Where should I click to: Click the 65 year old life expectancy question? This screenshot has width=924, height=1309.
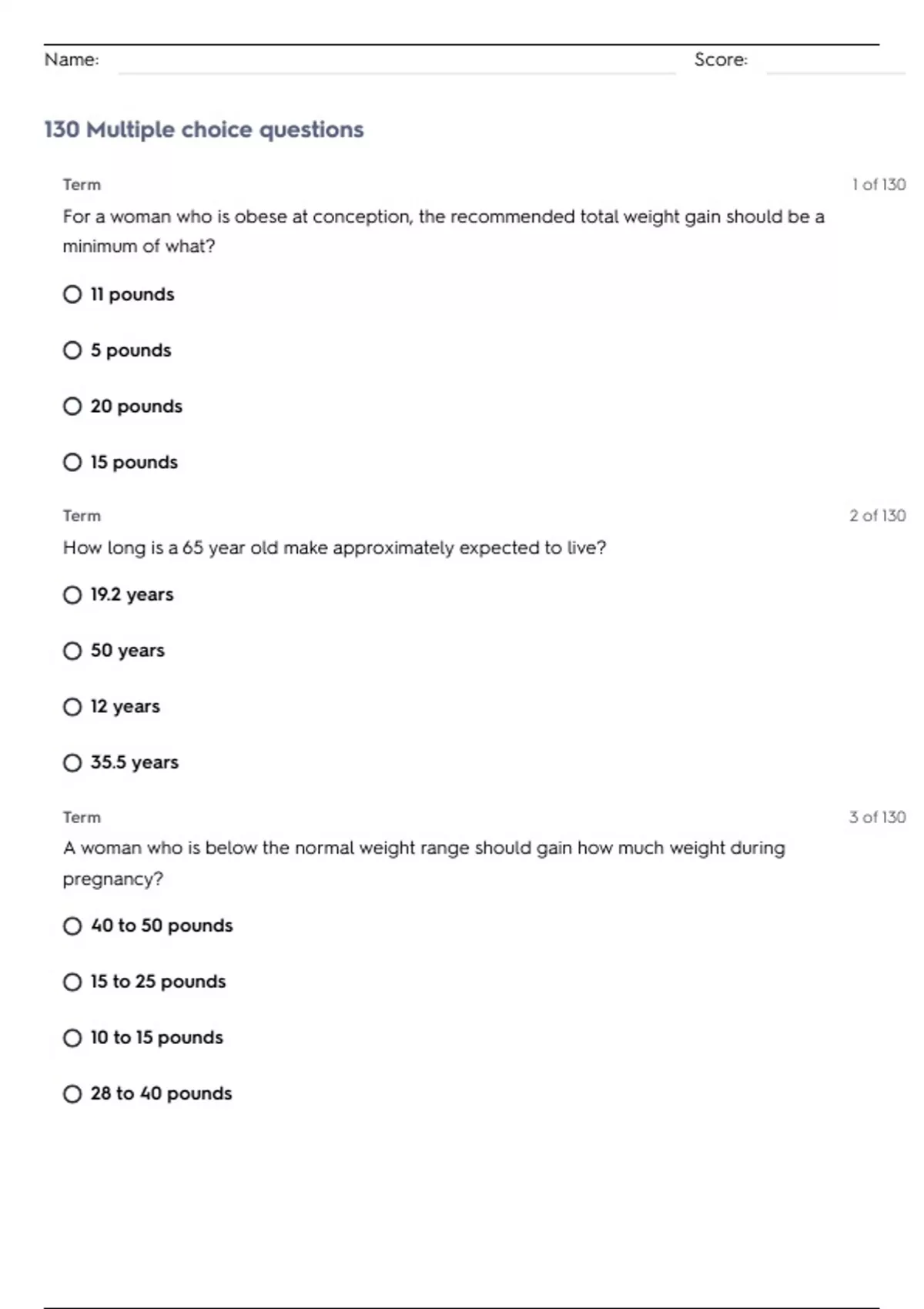coord(334,547)
